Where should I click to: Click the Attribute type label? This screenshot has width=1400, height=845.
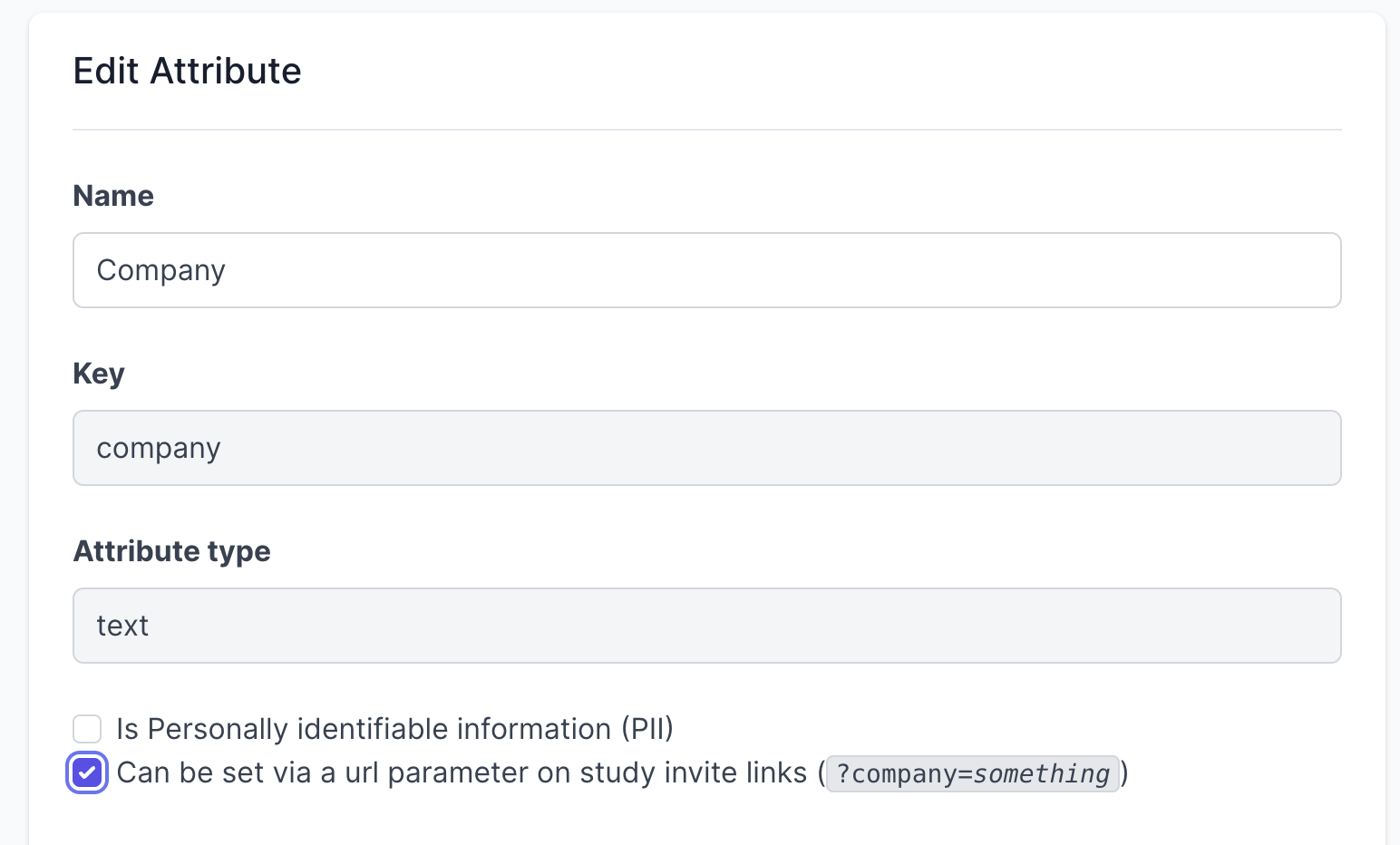tap(172, 551)
